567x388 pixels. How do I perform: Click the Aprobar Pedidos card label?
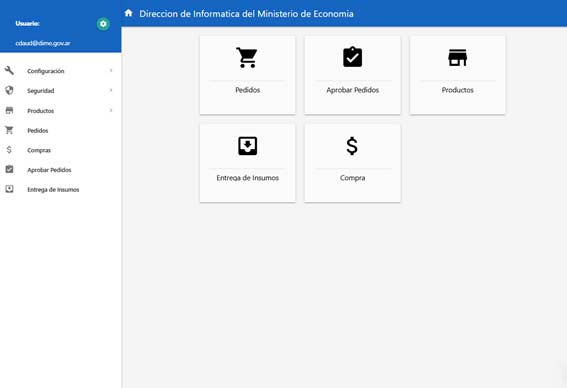click(x=353, y=90)
